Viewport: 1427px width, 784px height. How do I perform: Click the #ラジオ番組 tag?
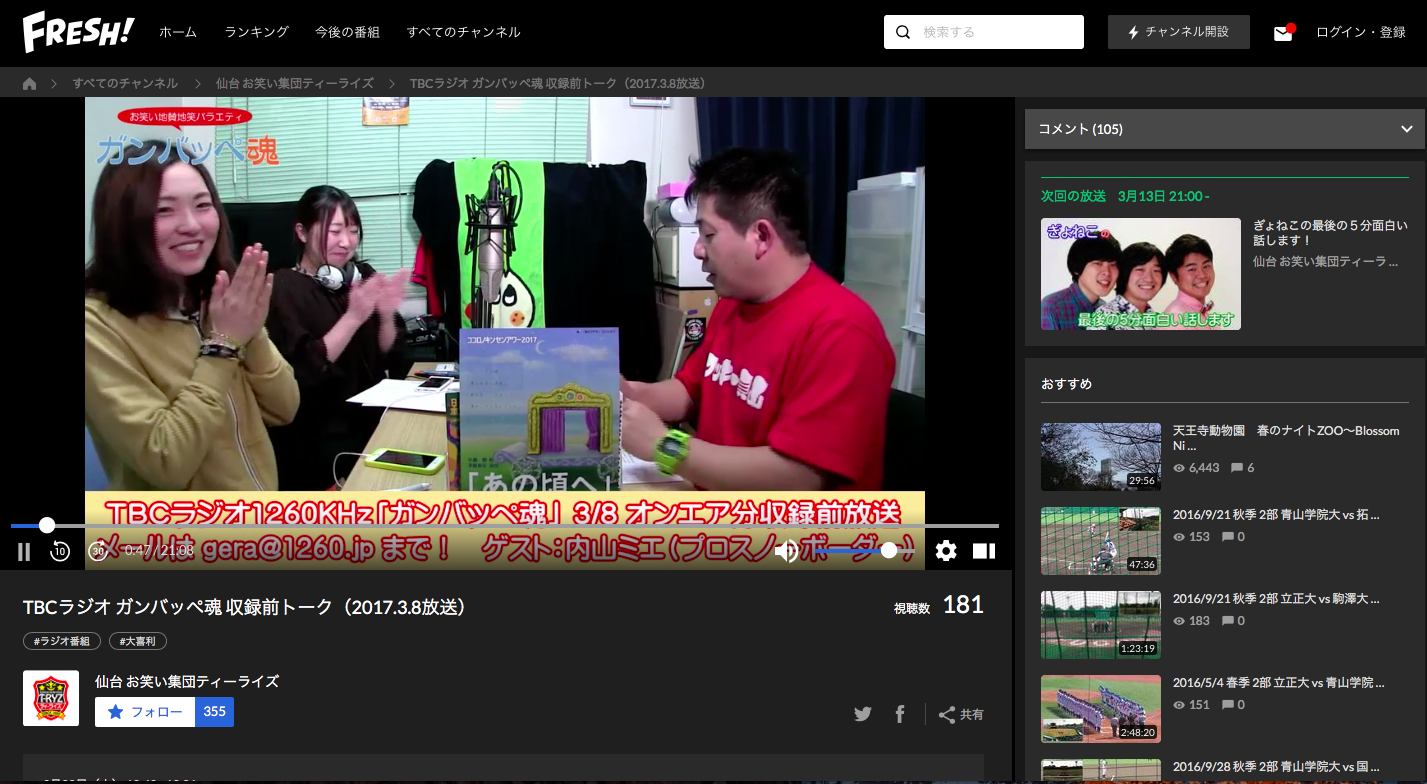point(62,641)
